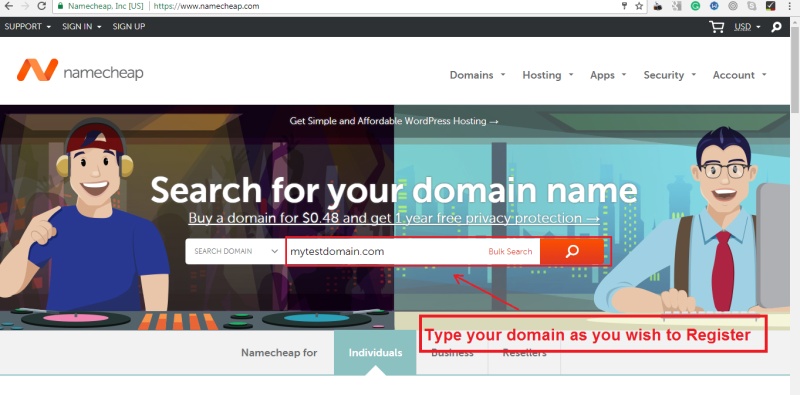Screen dimensions: 800x395
Task: Reload the page with refresh icon
Action: coord(42,7)
